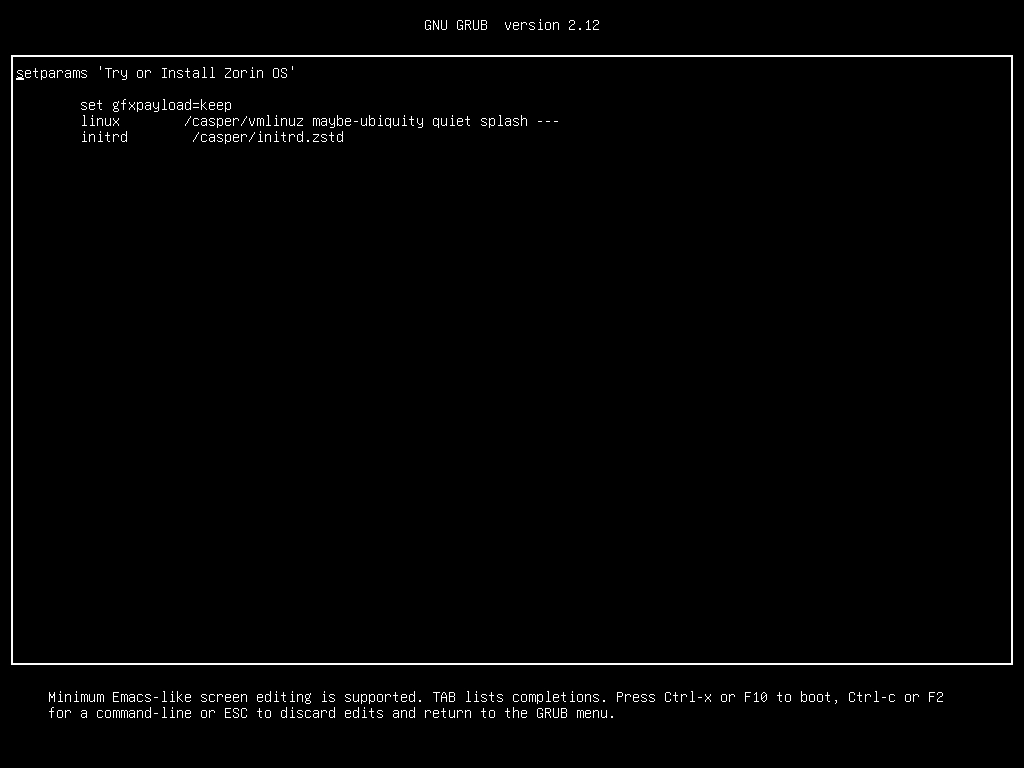Image resolution: width=1024 pixels, height=768 pixels.
Task: Click the '/casper/vmlinuz' kernel path
Action: [x=244, y=121]
